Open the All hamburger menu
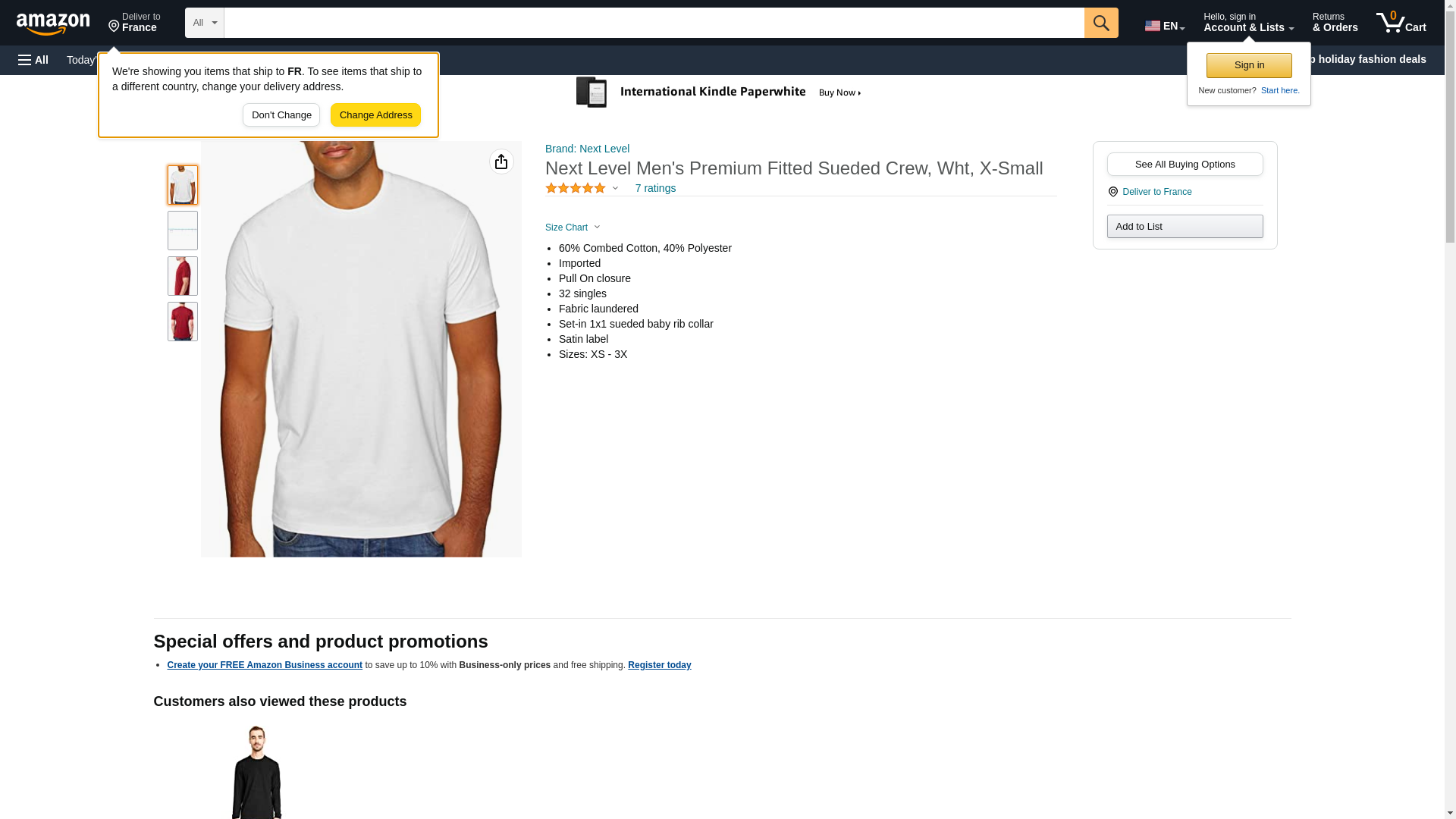1456x819 pixels. pyautogui.click(x=33, y=60)
